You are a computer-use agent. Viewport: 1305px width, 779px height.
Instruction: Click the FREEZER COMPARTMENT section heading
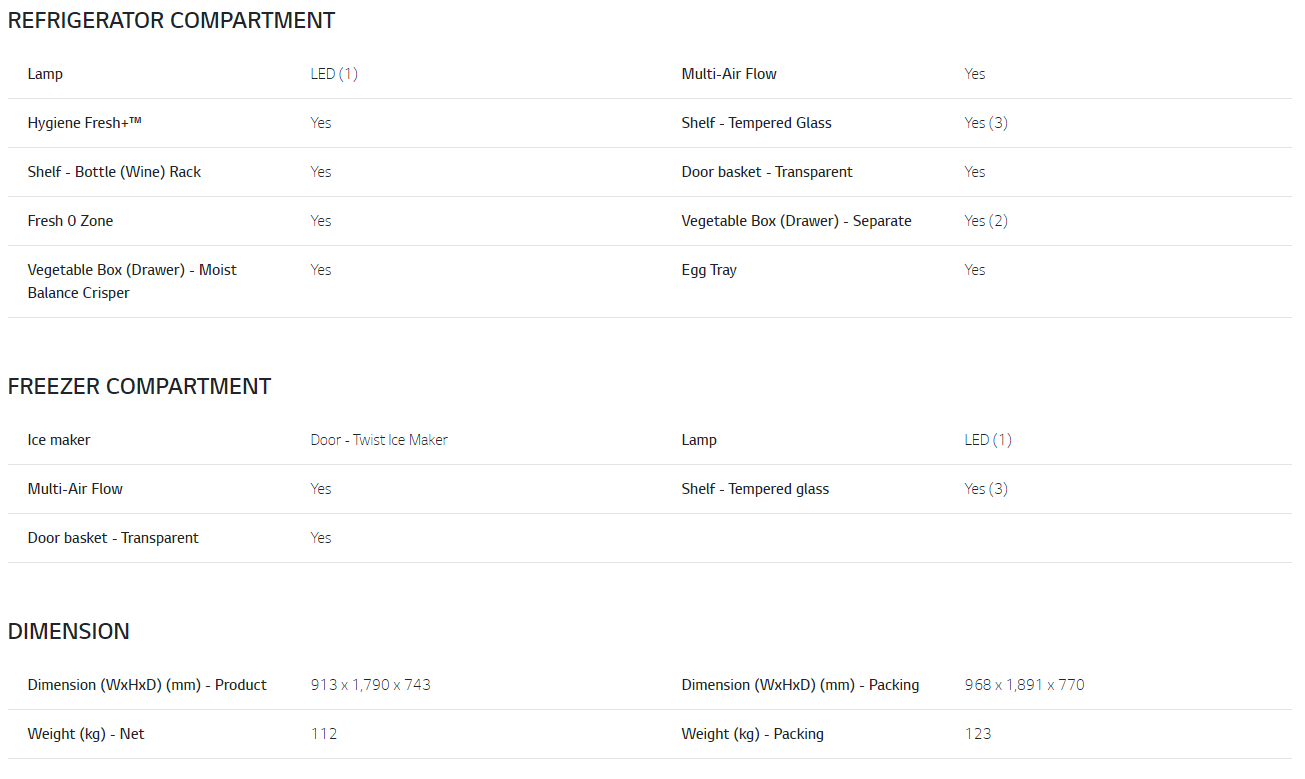coord(139,386)
